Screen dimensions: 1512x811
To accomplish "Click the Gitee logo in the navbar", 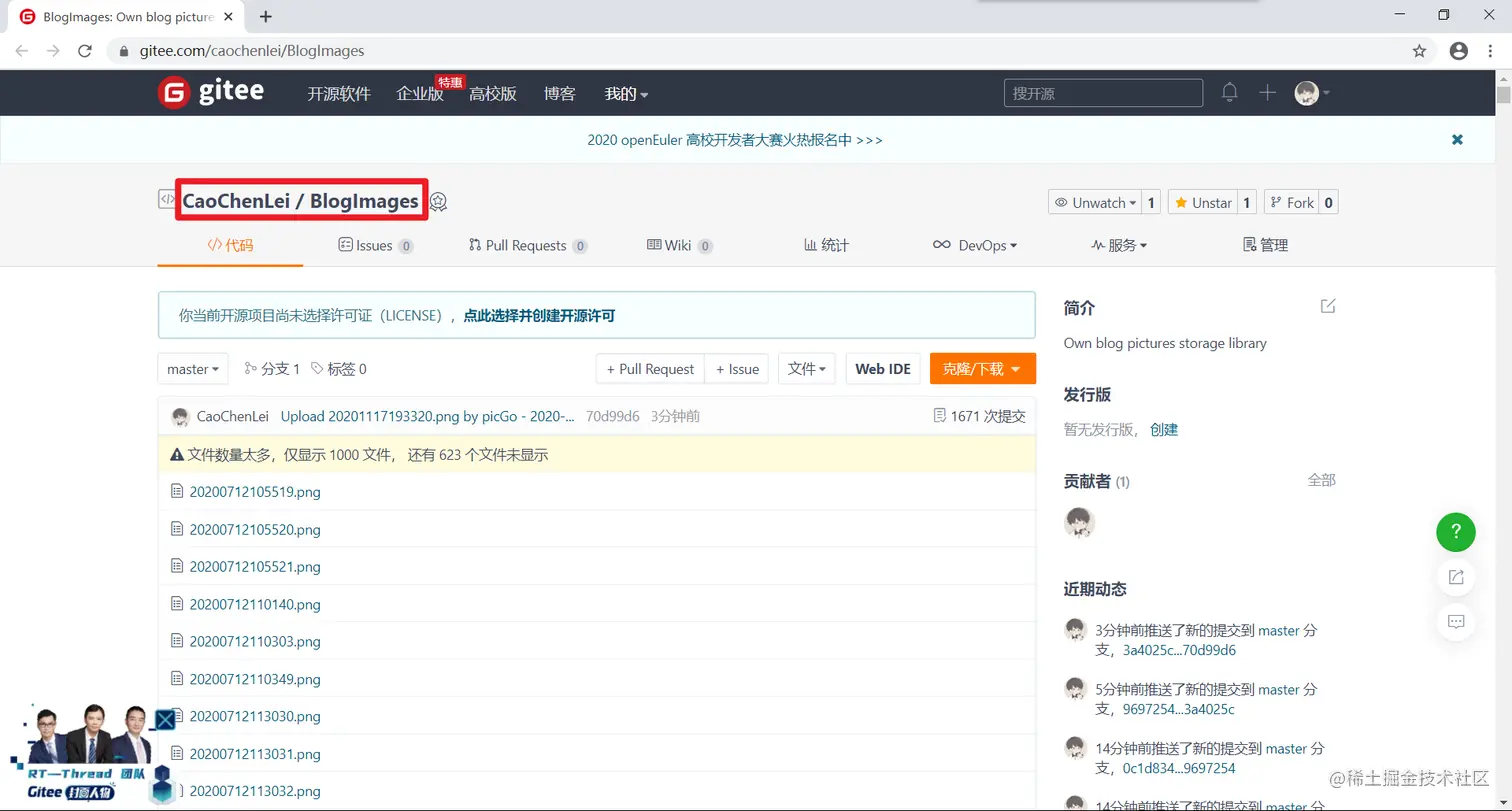I will pyautogui.click(x=211, y=93).
